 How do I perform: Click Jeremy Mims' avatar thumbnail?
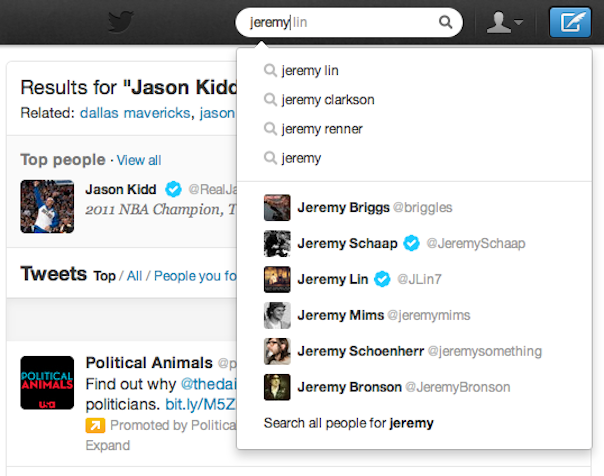(x=277, y=315)
